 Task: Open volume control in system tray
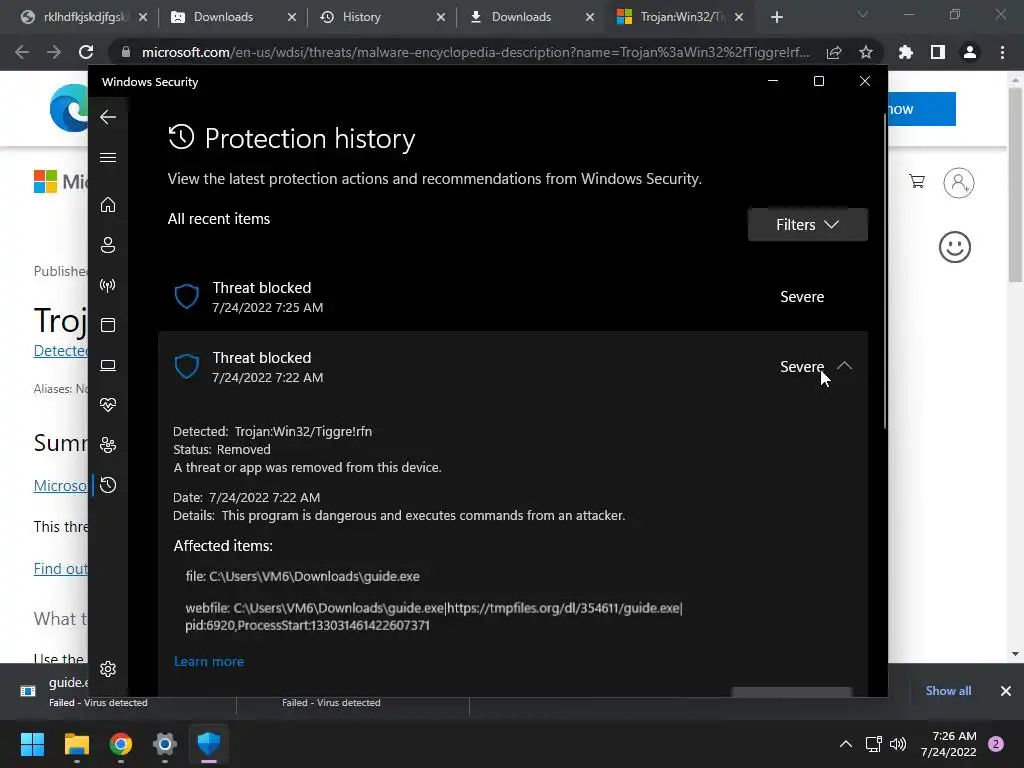pyautogui.click(x=898, y=744)
